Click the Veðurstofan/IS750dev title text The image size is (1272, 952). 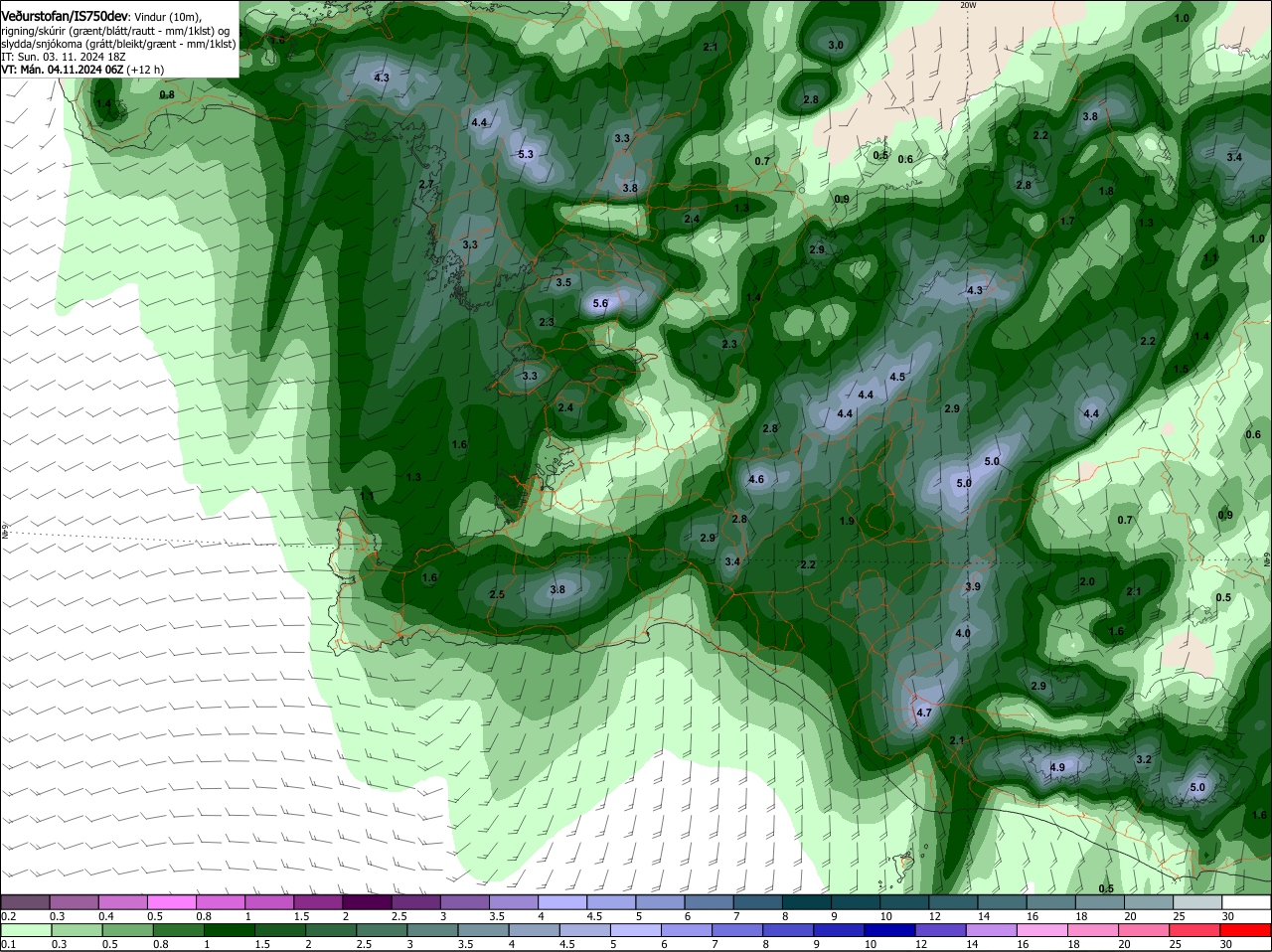tap(65, 17)
